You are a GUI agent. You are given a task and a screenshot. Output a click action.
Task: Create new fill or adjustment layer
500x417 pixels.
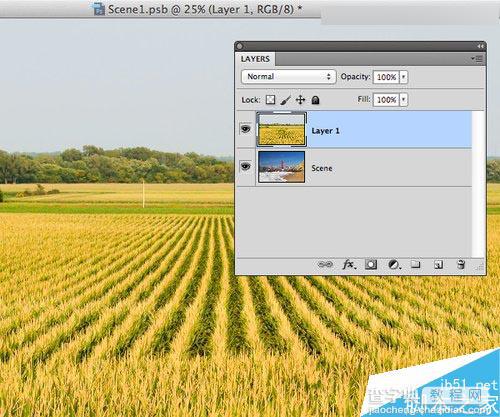click(x=394, y=265)
